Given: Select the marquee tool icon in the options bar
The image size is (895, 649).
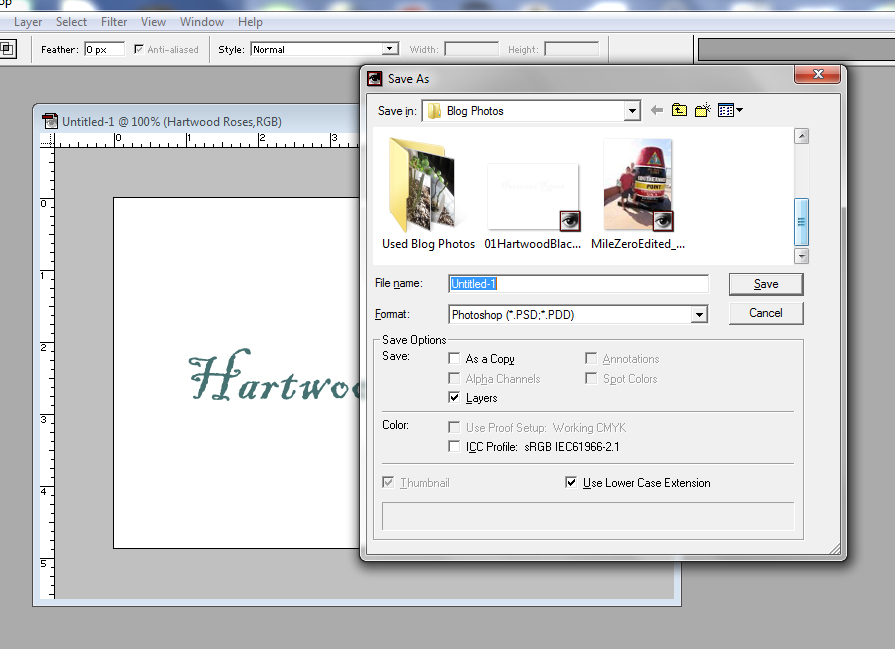Looking at the screenshot, I should click(9, 48).
